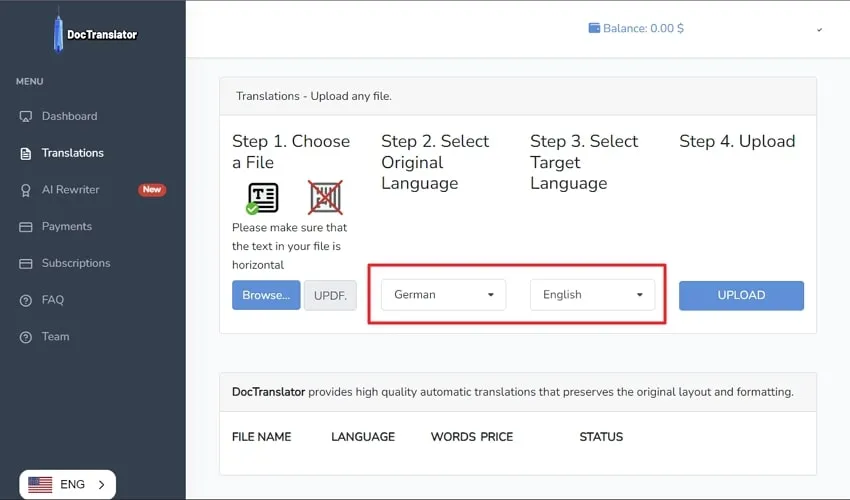Click the DocTranslator logo
Image resolution: width=850 pixels, height=500 pixels.
tap(95, 33)
